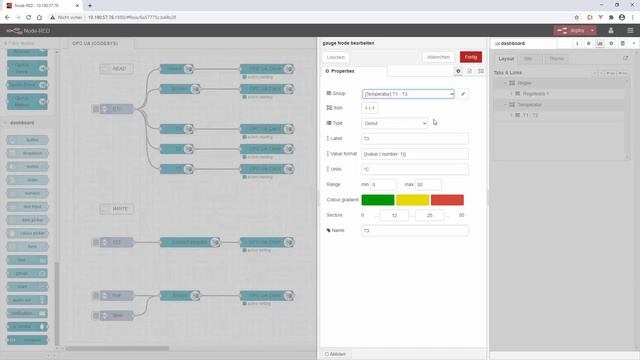Click the second Sectors value field
This screenshot has height=360, width=640.
(429, 215)
